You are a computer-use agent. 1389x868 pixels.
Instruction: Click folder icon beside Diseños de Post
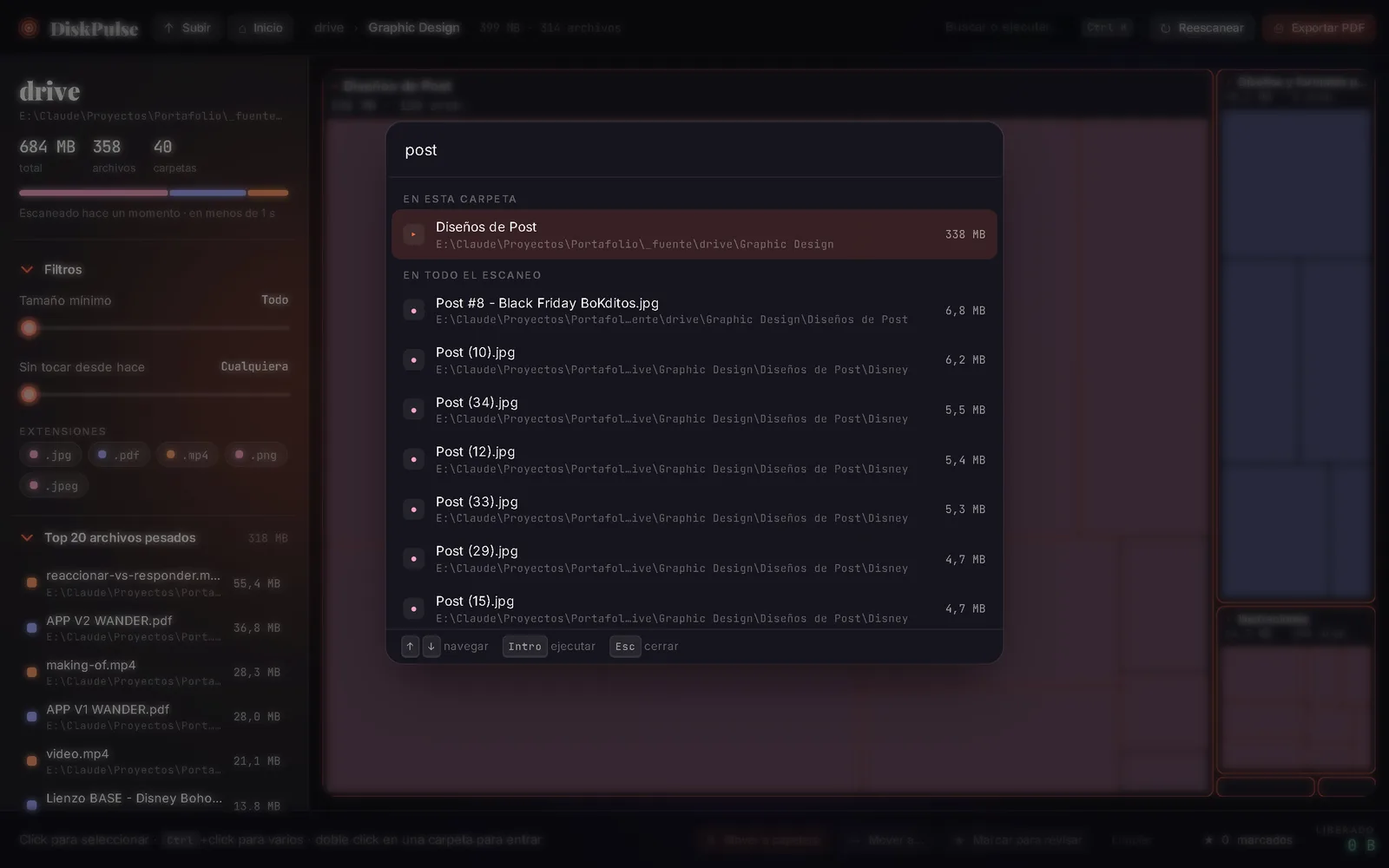click(x=414, y=234)
